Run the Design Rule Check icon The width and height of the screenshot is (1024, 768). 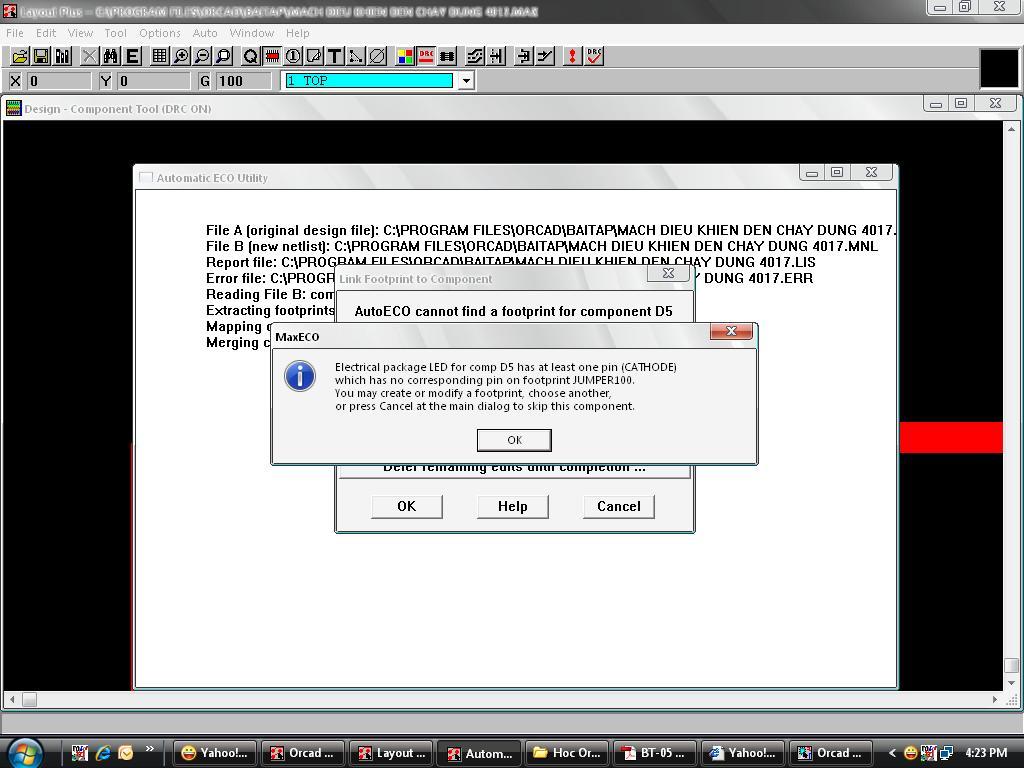tap(594, 56)
